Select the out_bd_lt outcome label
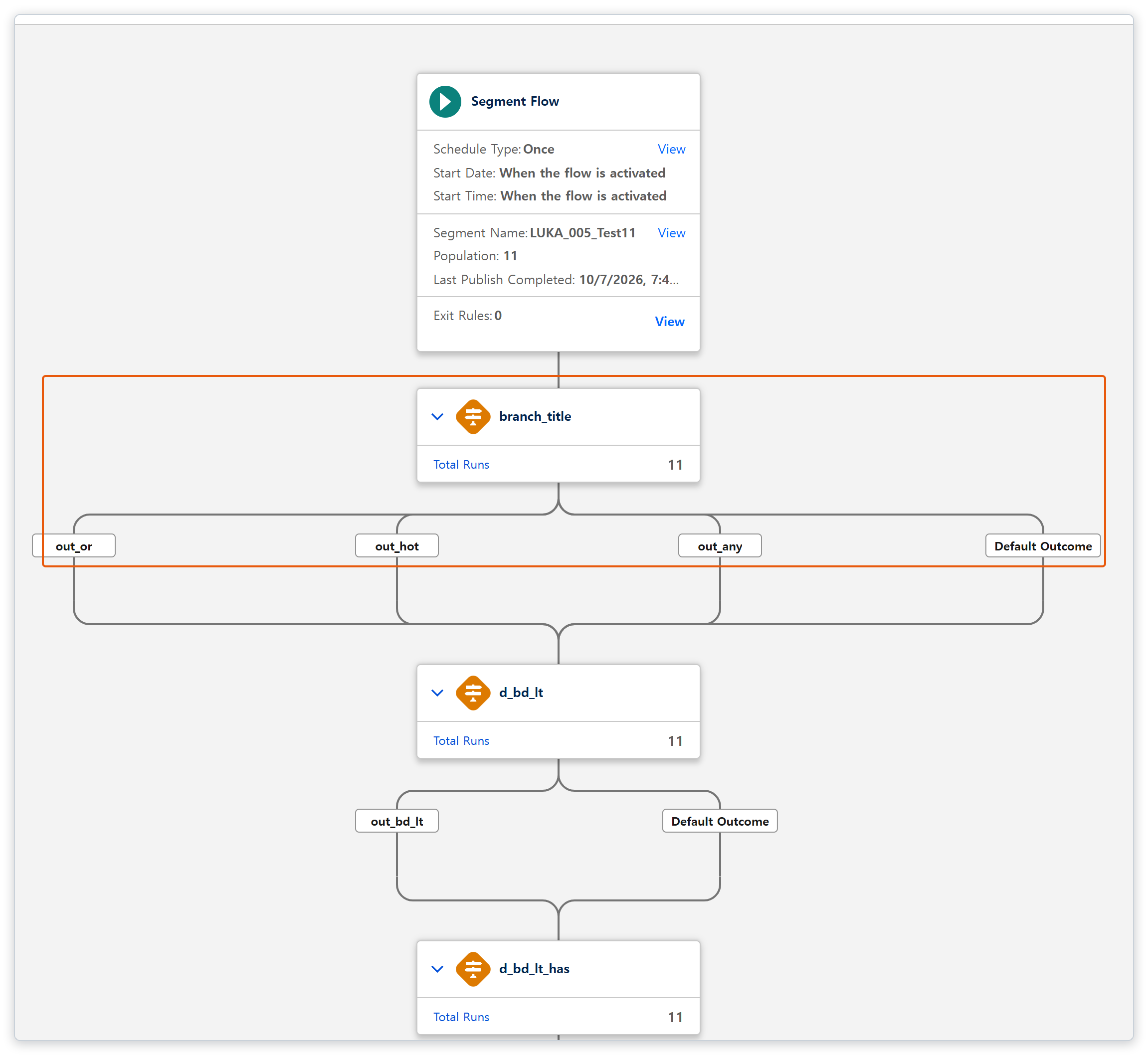The image size is (1148, 1055). point(397,822)
